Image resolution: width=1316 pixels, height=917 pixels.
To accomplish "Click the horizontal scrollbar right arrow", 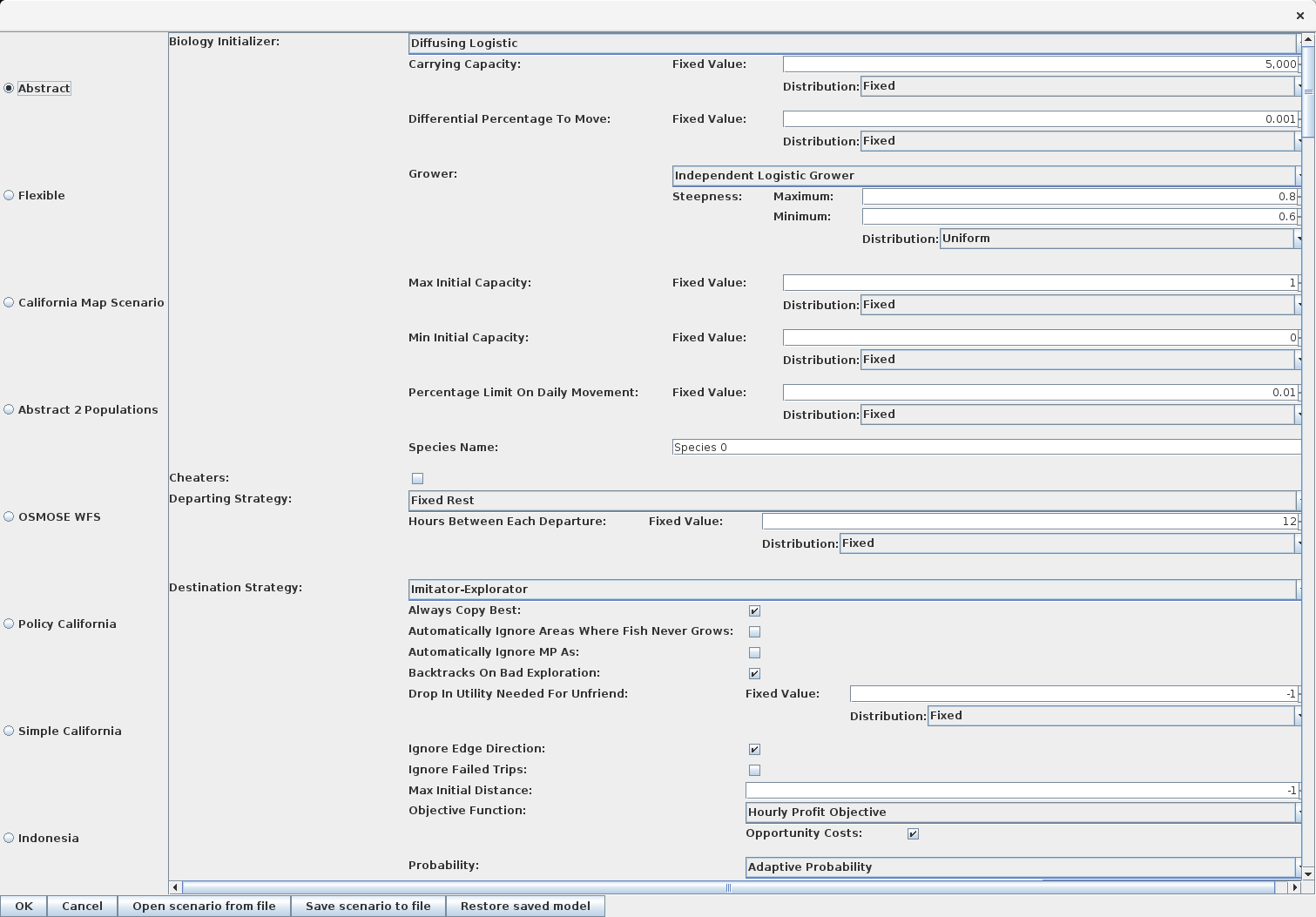I will click(x=1294, y=887).
